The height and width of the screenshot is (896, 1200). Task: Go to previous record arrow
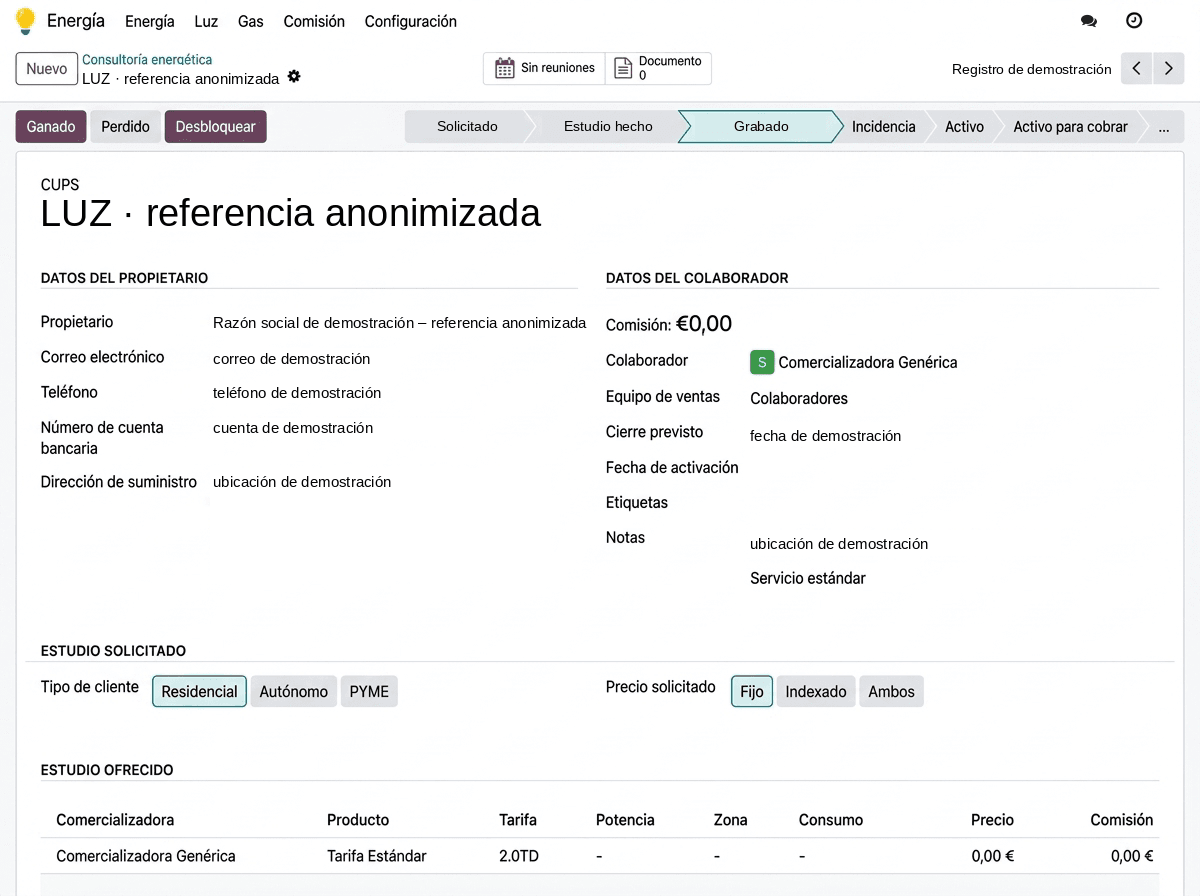(x=1137, y=69)
